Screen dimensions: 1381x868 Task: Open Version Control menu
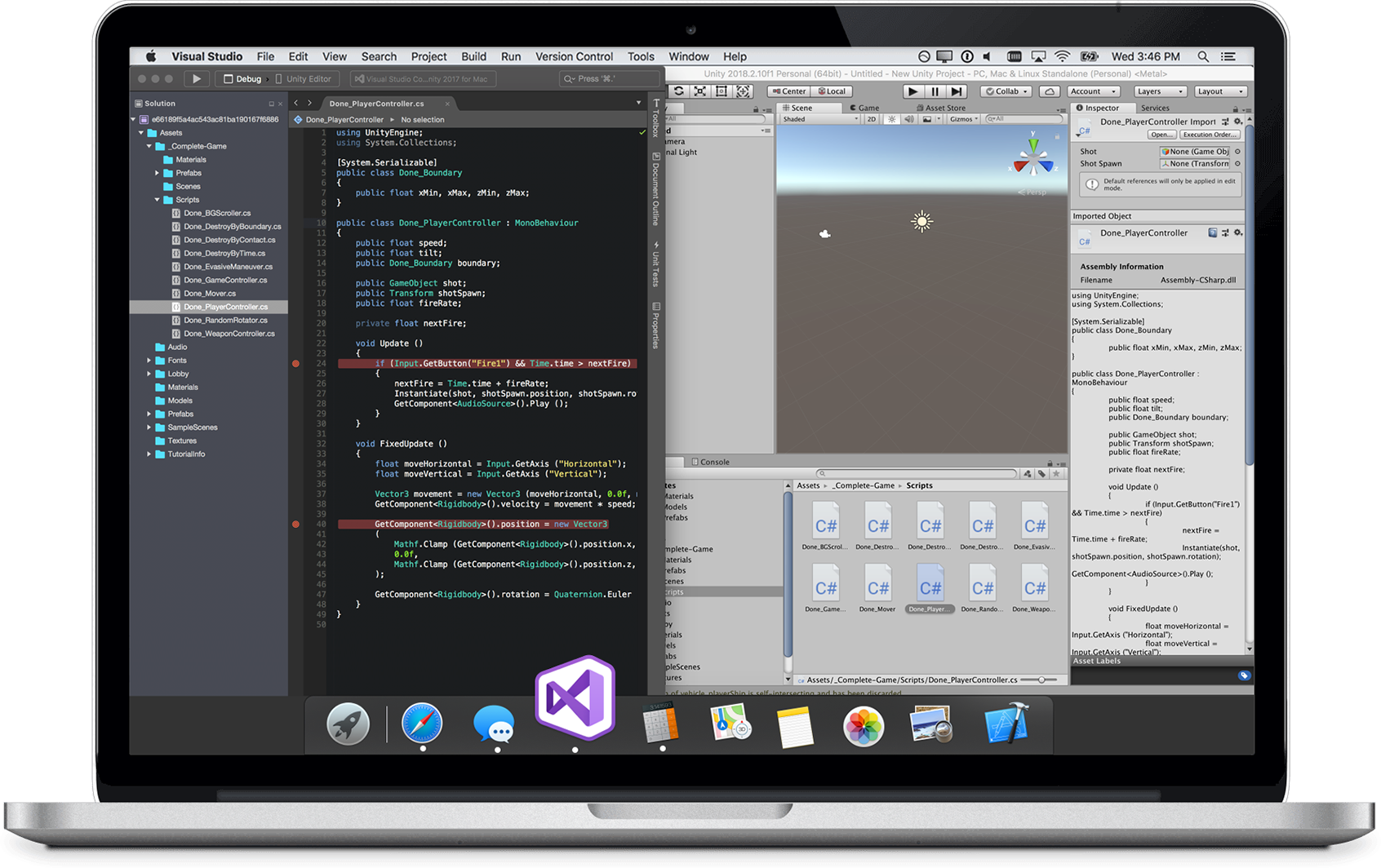click(574, 56)
